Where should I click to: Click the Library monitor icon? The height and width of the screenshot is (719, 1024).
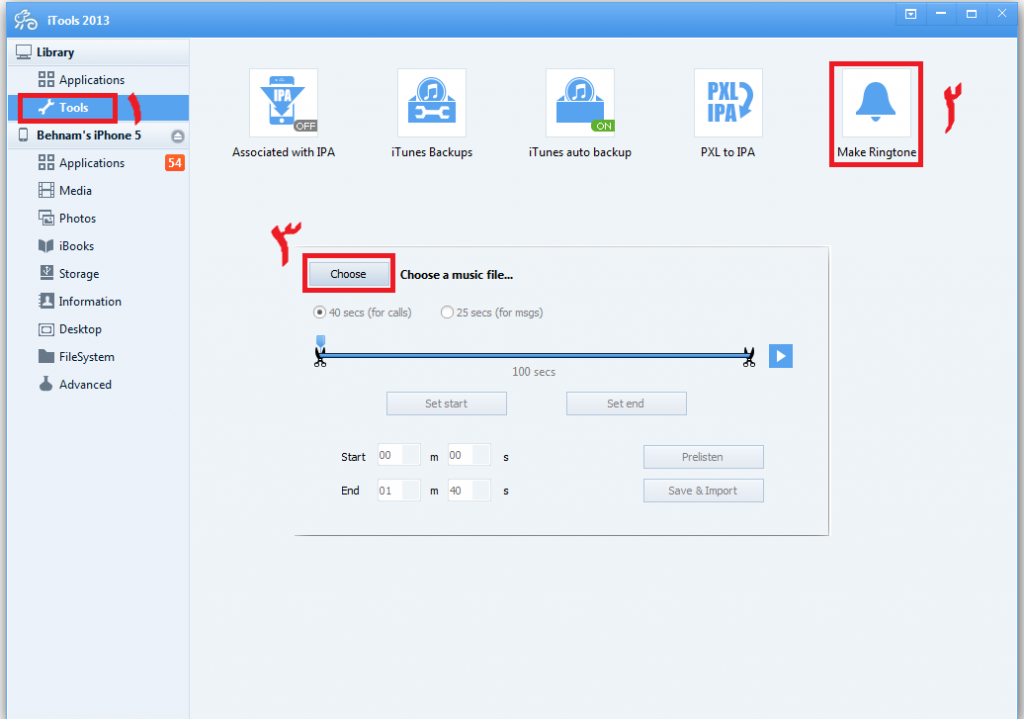coord(24,52)
